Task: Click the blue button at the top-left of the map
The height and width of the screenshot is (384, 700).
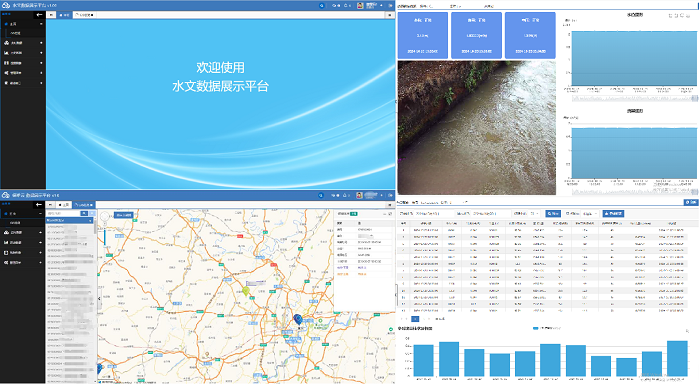Action: (x=124, y=215)
